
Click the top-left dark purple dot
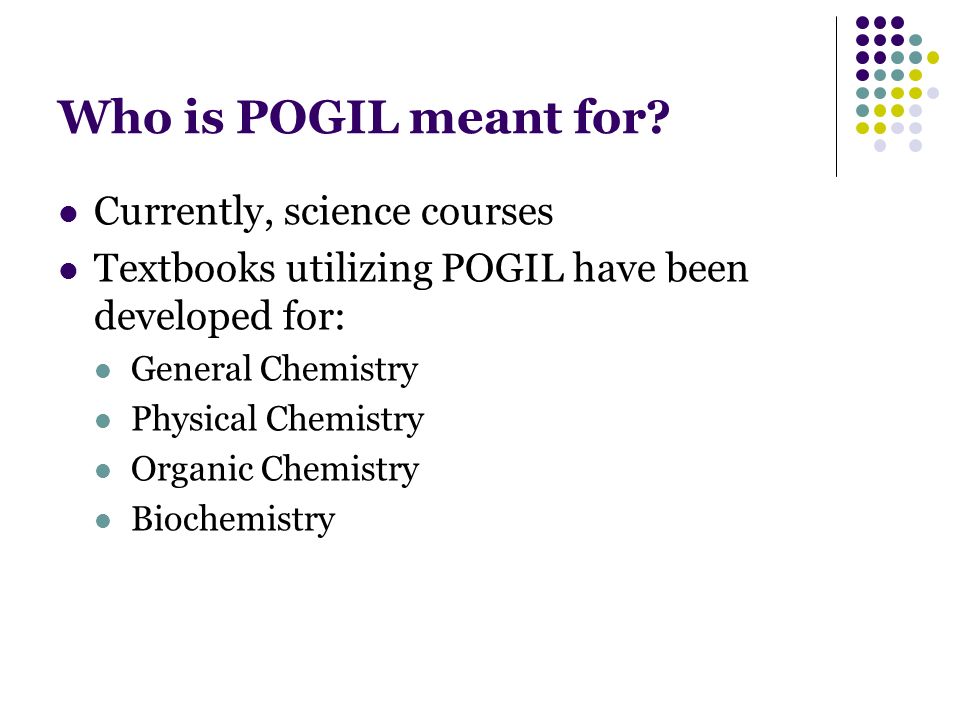point(862,23)
